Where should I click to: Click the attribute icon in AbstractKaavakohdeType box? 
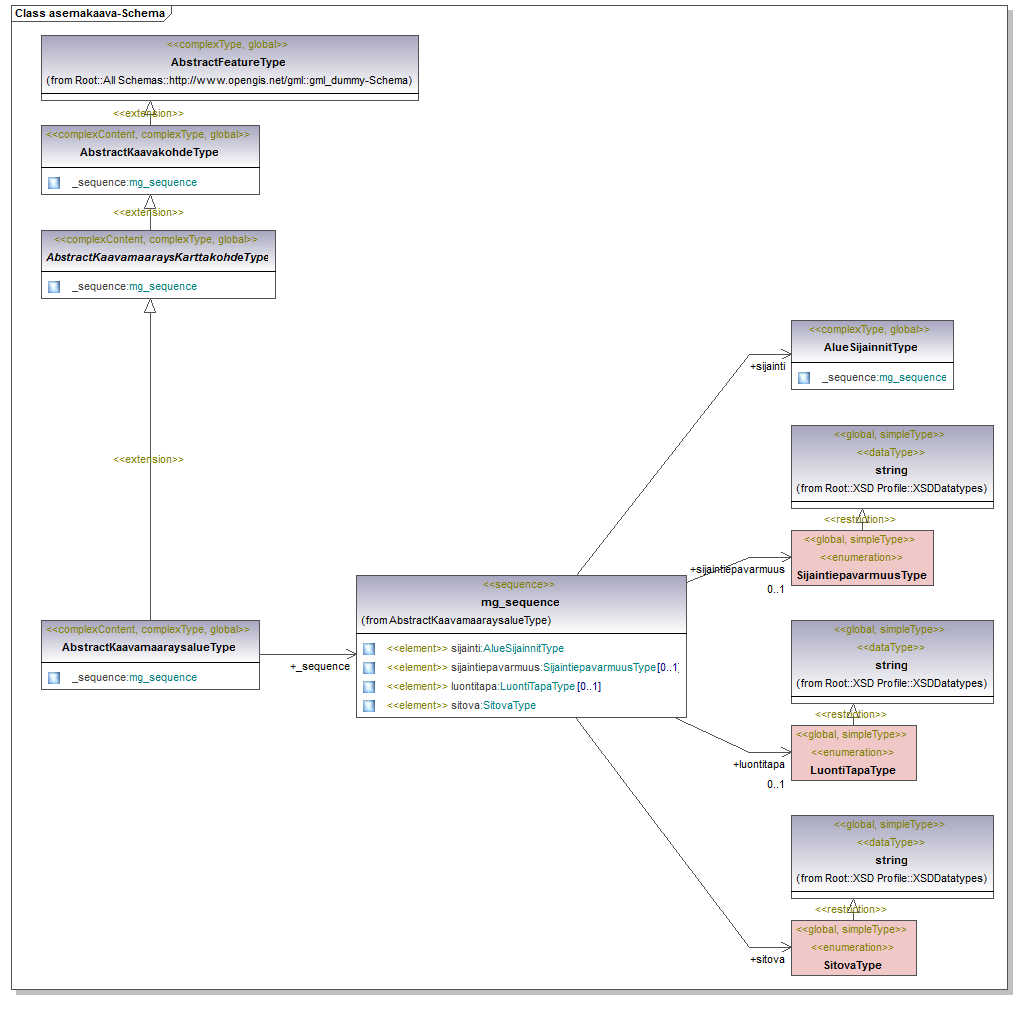54,183
